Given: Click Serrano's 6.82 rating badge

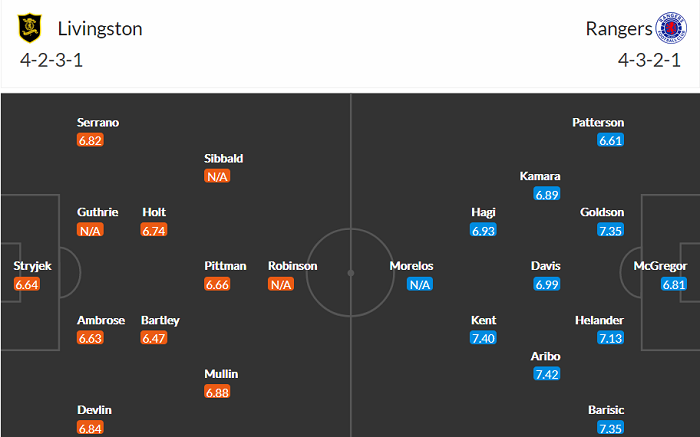Looking at the screenshot, I should coord(90,140).
